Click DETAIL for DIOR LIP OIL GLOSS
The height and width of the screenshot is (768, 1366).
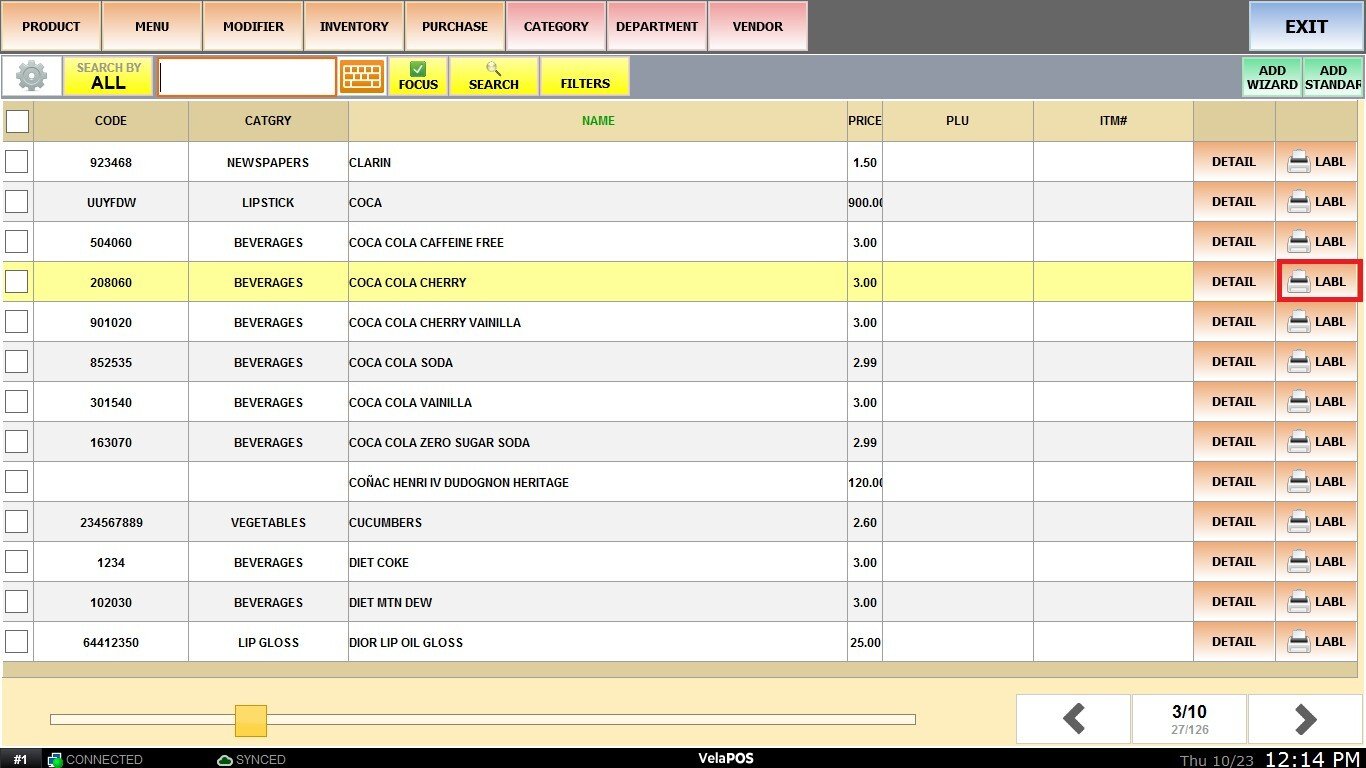tap(1233, 642)
